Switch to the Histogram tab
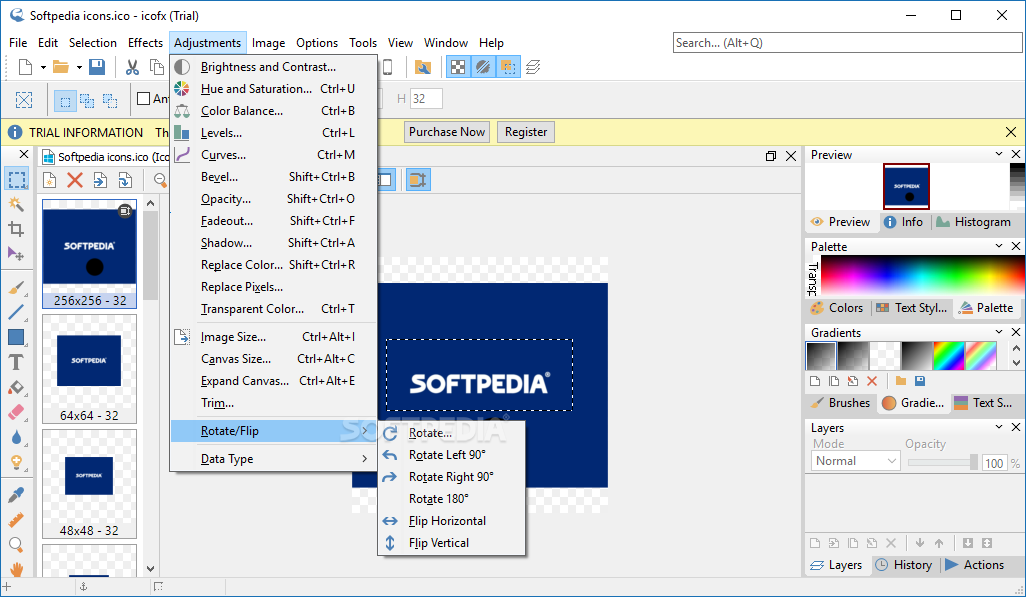The image size is (1026, 597). (974, 222)
